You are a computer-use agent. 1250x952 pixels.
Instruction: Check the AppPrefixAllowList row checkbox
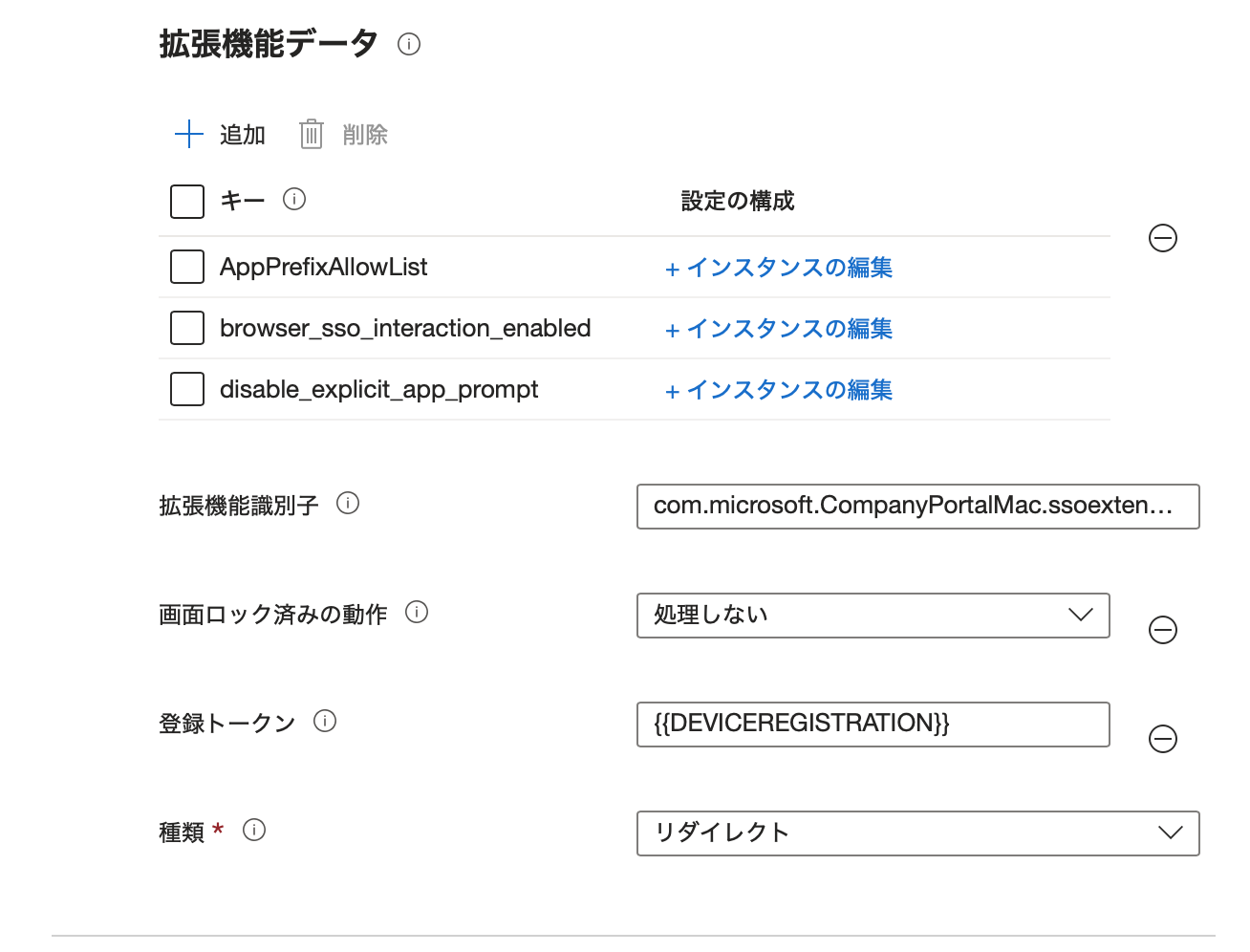click(187, 267)
